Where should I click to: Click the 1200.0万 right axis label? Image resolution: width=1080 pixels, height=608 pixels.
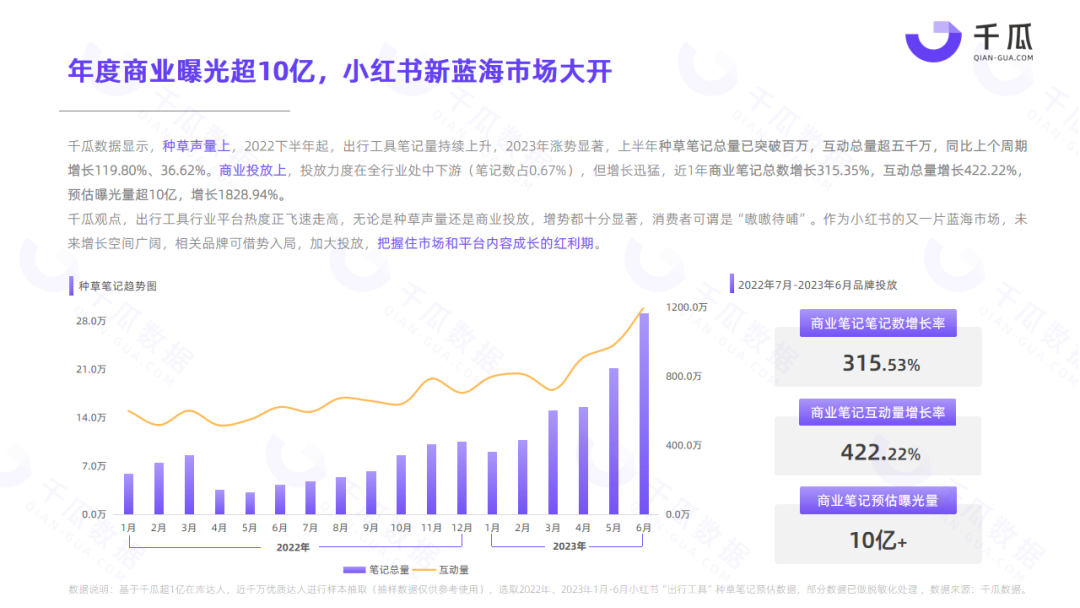pos(686,307)
